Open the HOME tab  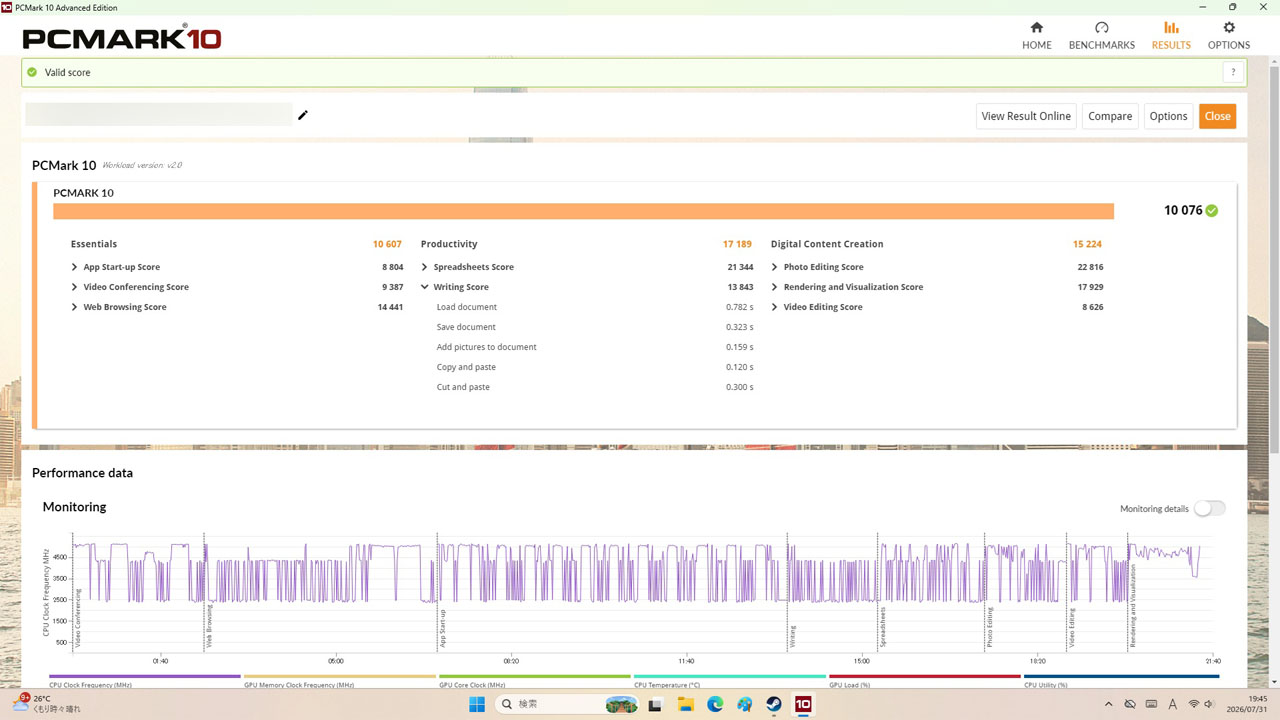point(1036,36)
